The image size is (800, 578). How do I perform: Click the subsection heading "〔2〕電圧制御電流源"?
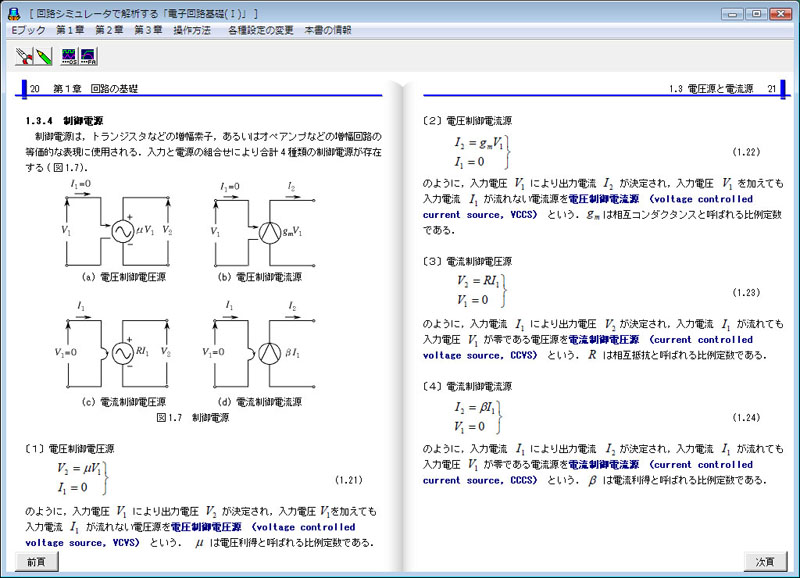click(467, 121)
